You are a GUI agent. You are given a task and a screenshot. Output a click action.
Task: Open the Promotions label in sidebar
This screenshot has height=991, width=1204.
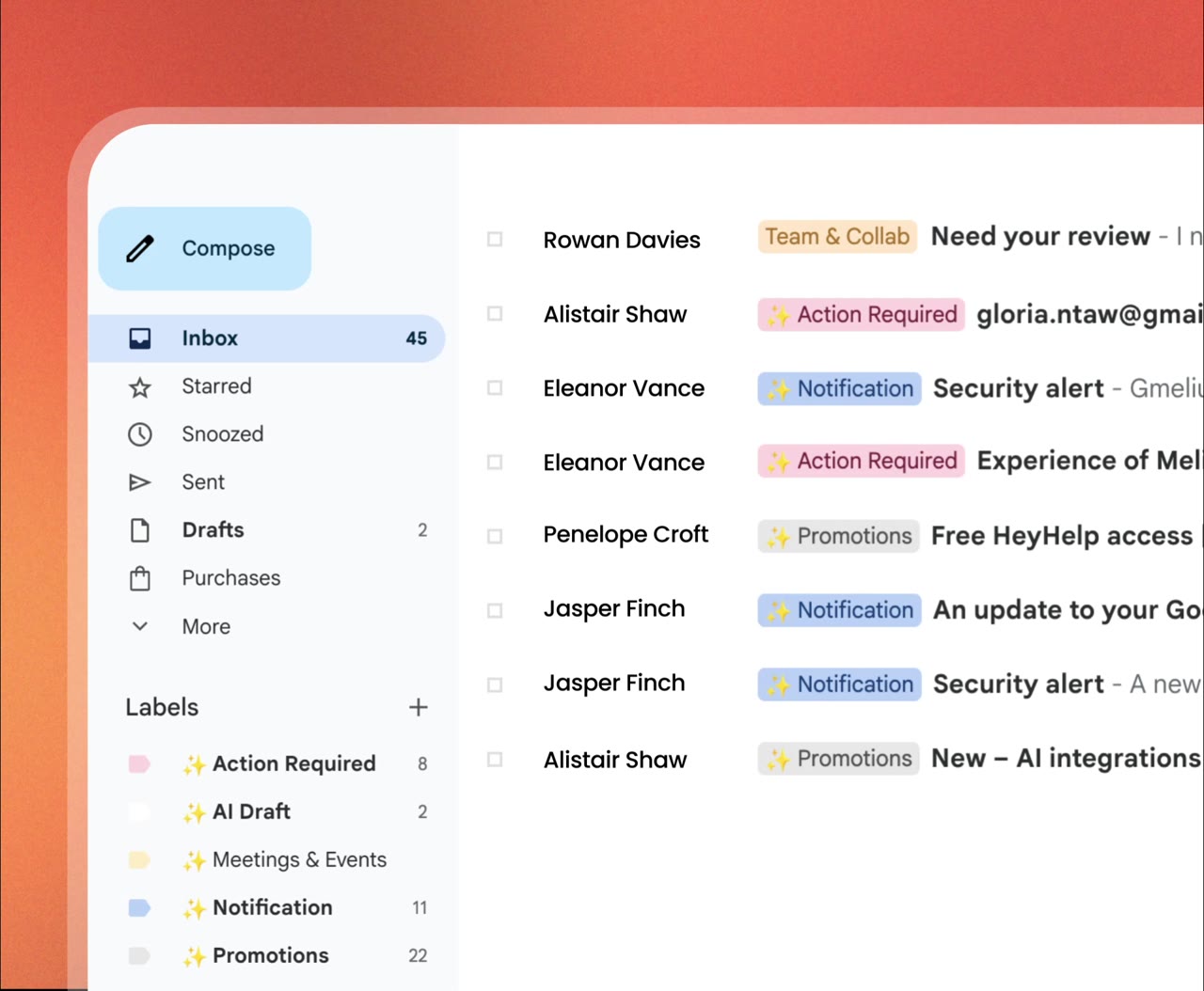tap(271, 955)
